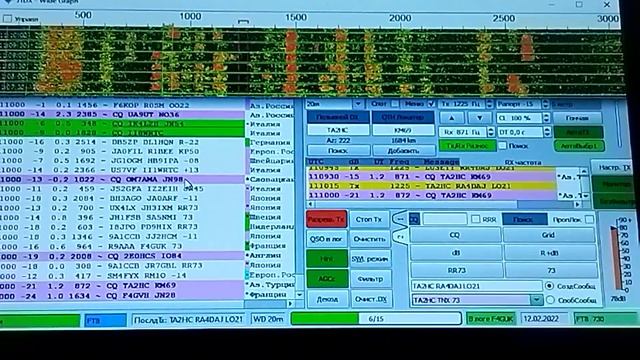
Task: Click the Добавить button
Action: (x=403, y=151)
